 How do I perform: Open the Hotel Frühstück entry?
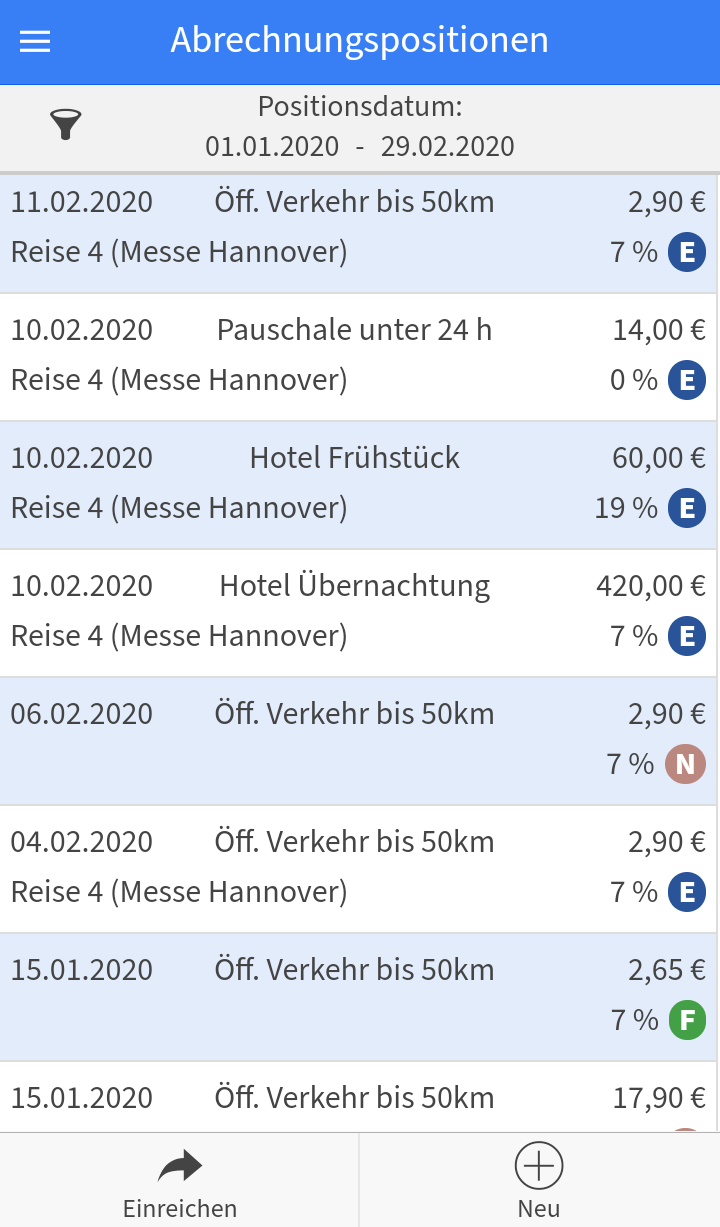tap(355, 483)
